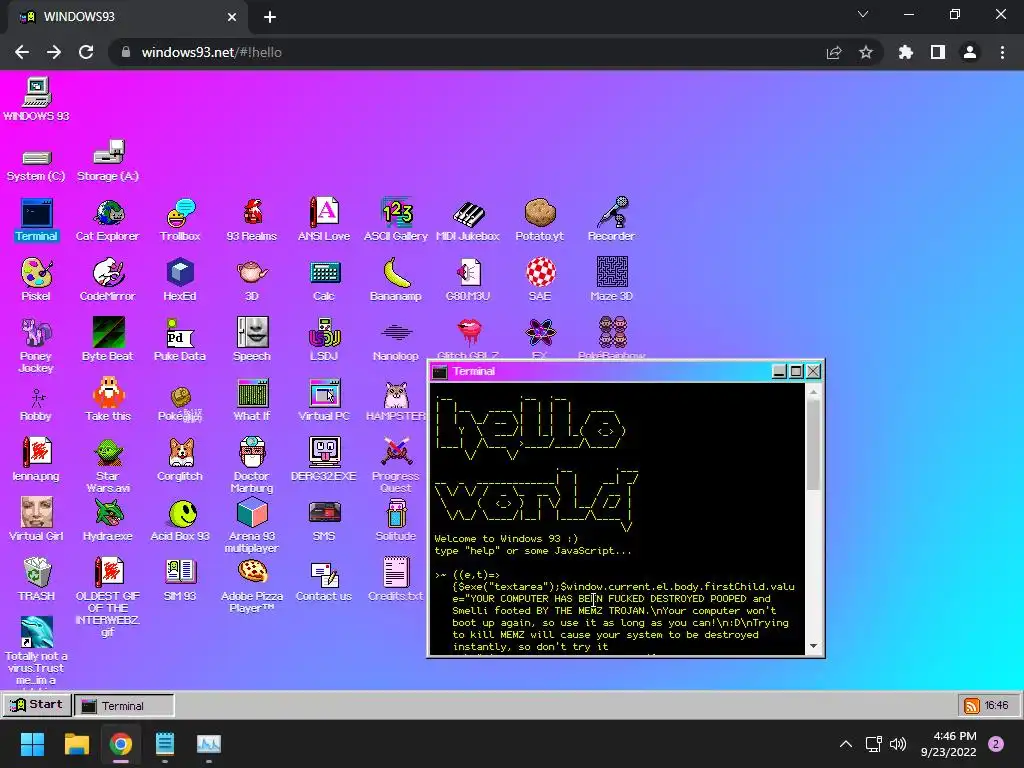Screen dimensions: 1024x768
Task: Launch the SIM 93 book icon
Action: point(180,571)
